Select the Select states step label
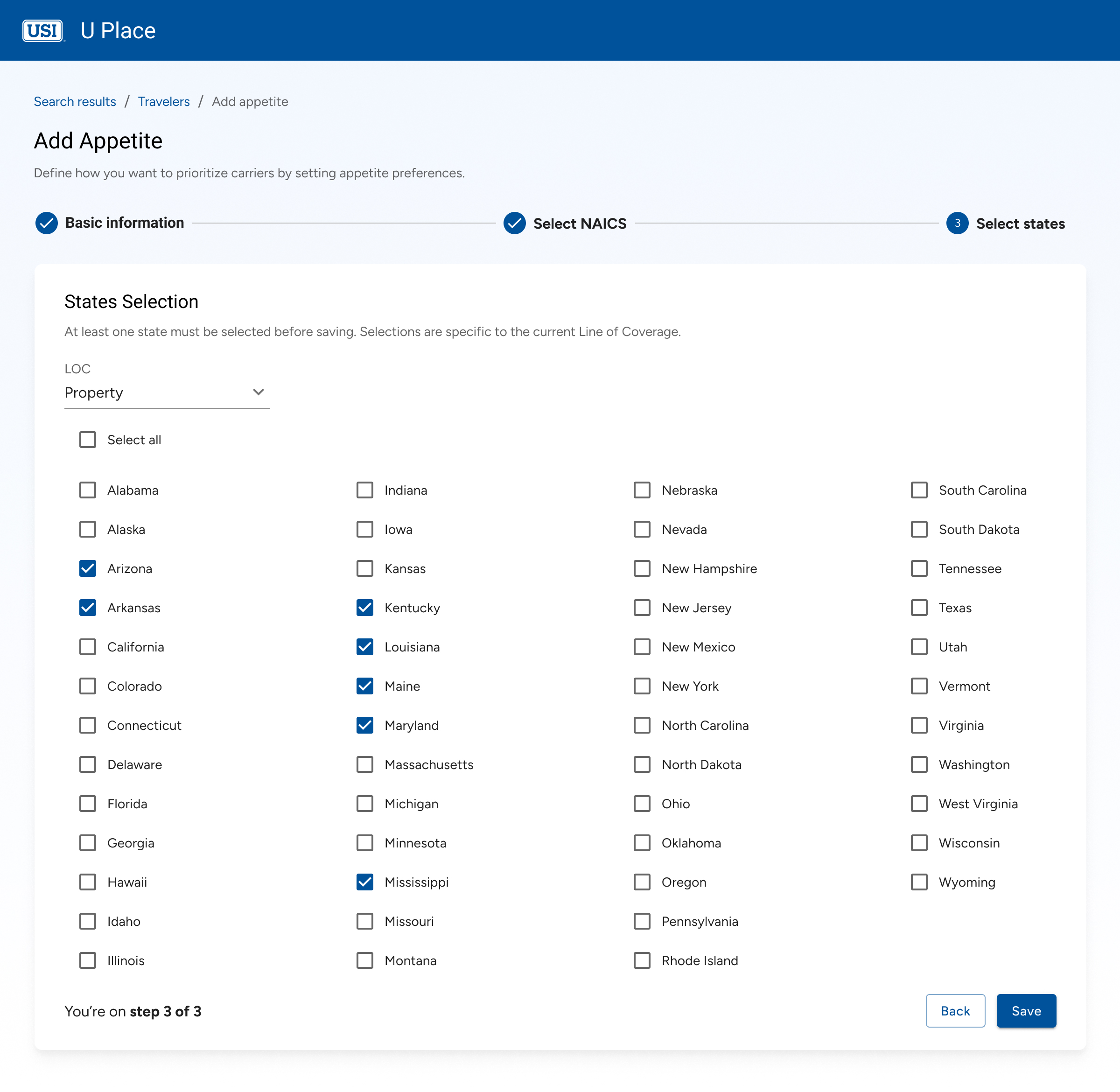1120x1092 pixels. click(1020, 224)
